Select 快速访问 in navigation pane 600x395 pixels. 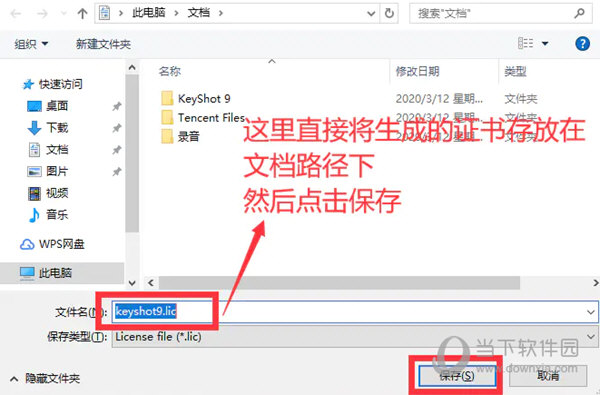(52, 84)
